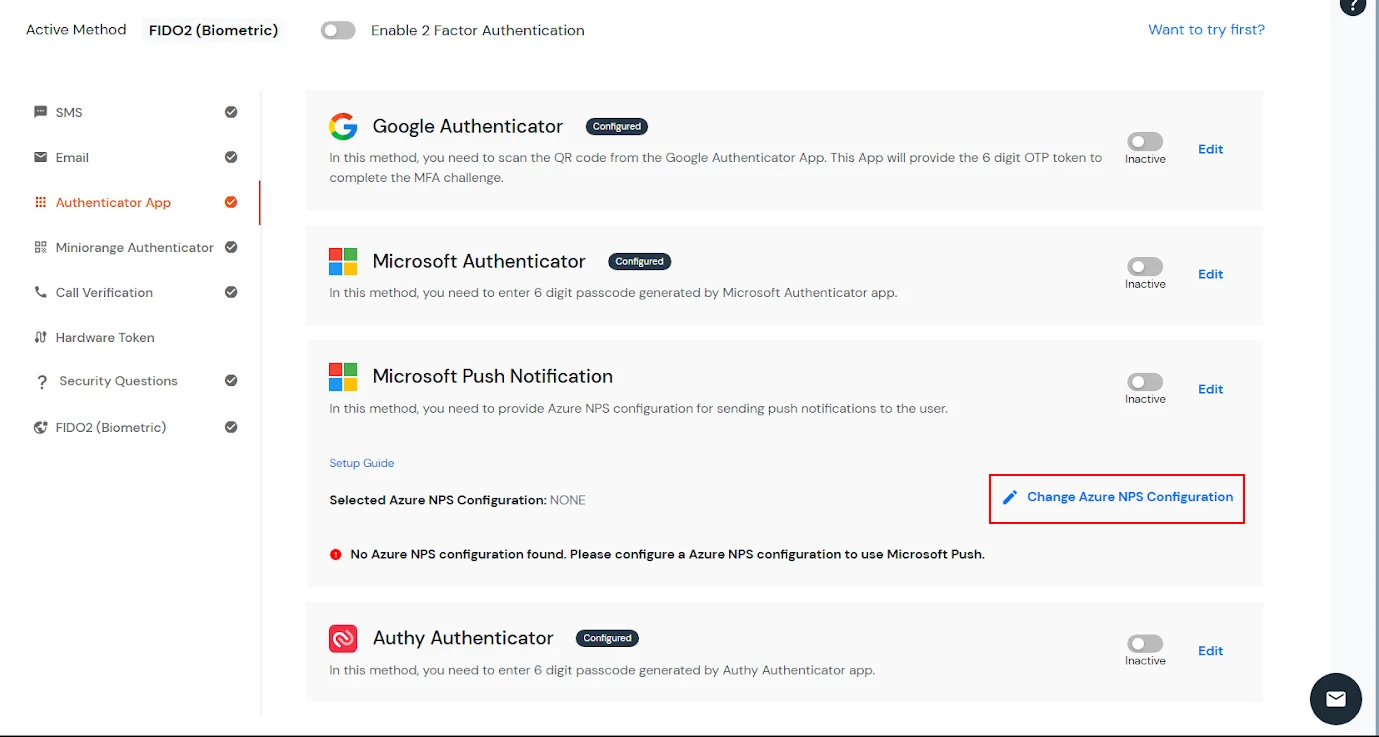
Task: Open the help question mark icon
Action: [x=1353, y=7]
